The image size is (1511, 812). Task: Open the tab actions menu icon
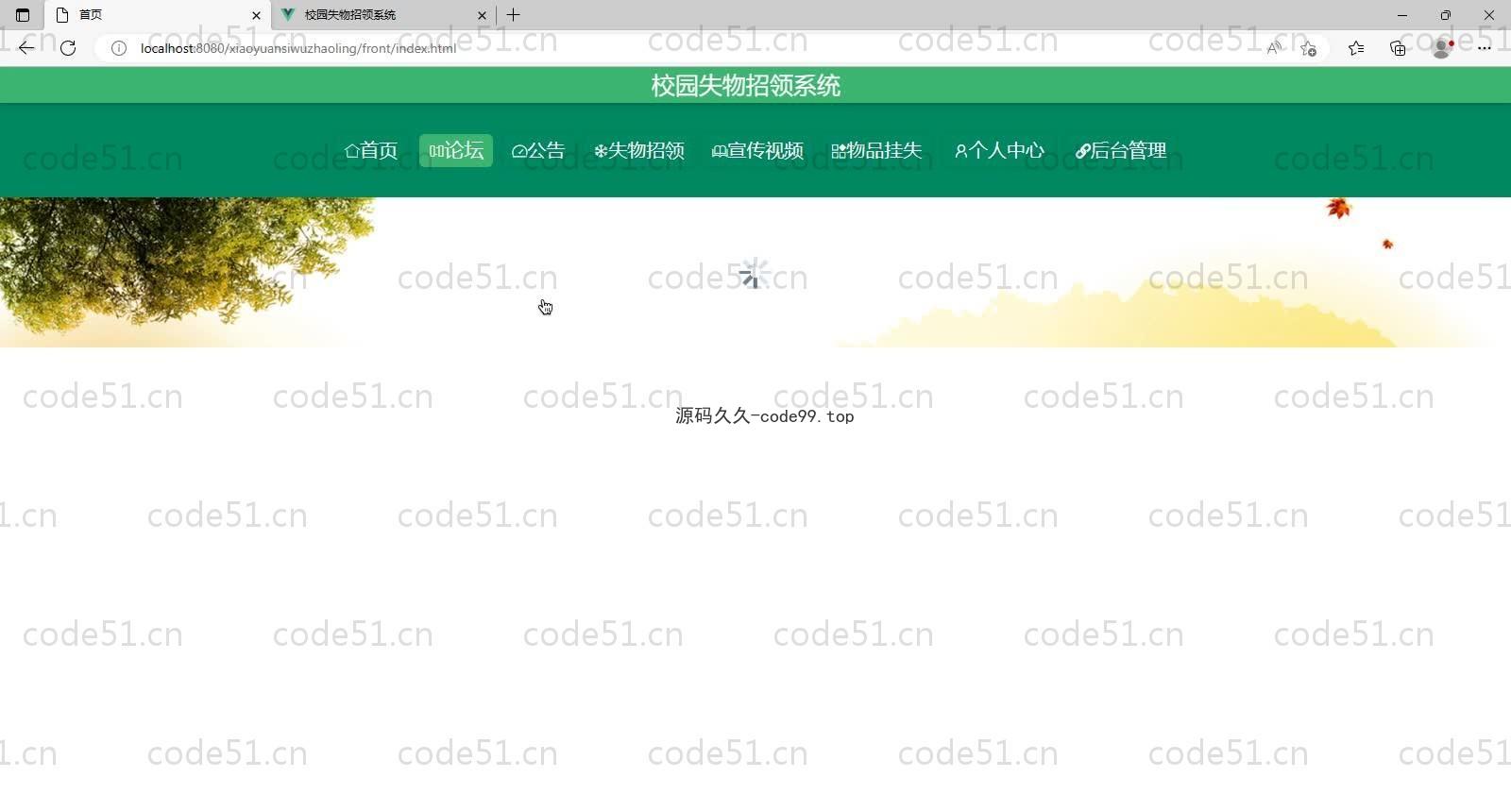pos(23,15)
